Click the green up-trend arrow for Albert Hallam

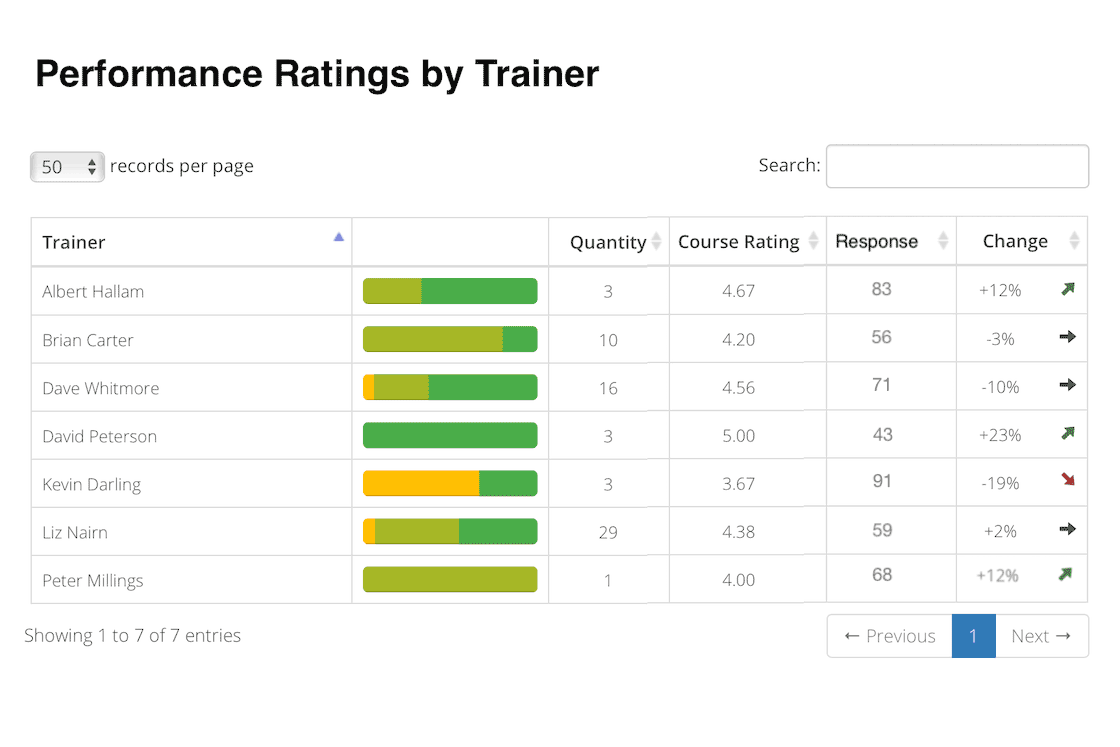(1068, 288)
